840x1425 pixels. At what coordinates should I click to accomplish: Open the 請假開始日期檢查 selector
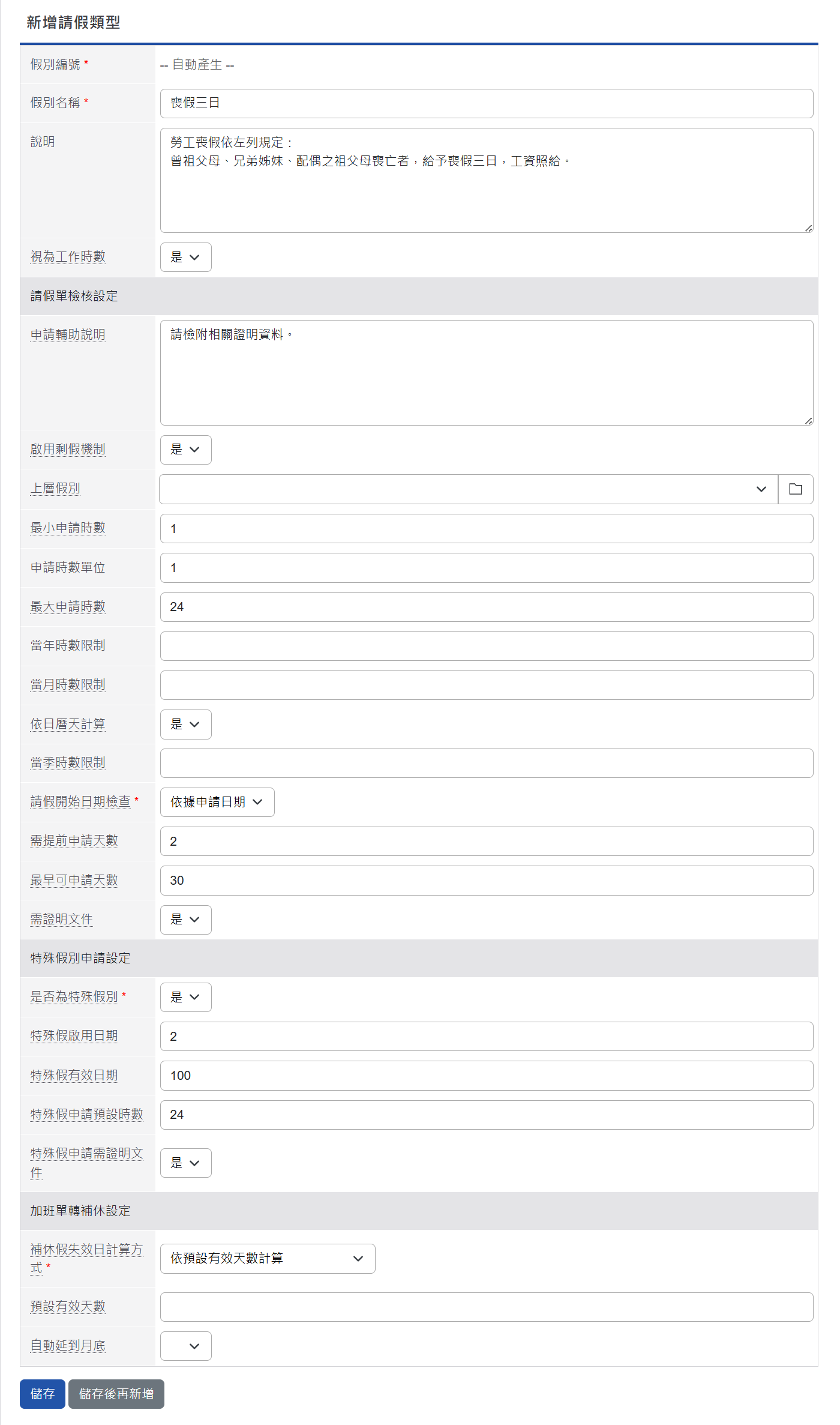217,802
